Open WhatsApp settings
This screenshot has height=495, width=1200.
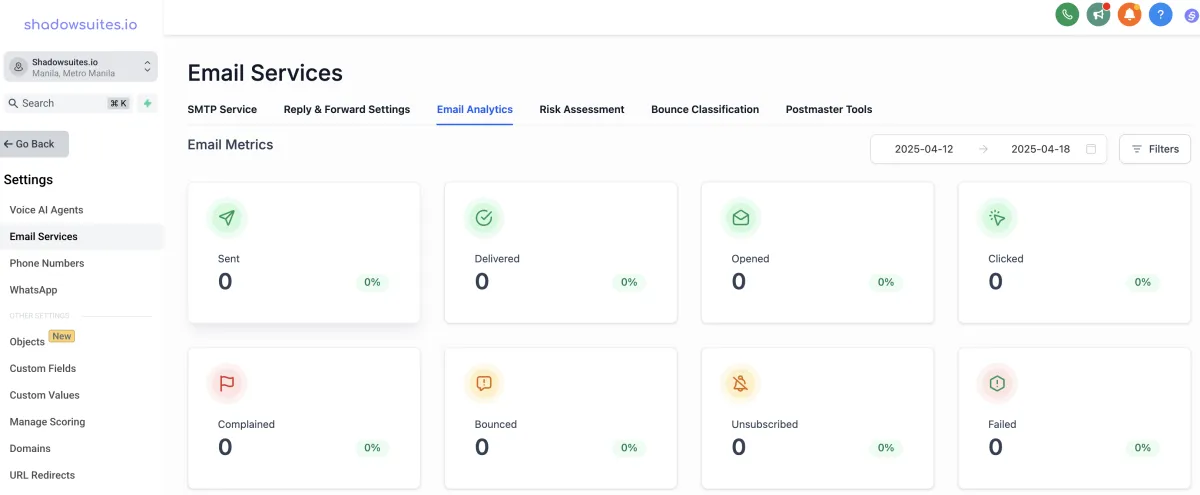pyautogui.click(x=34, y=290)
